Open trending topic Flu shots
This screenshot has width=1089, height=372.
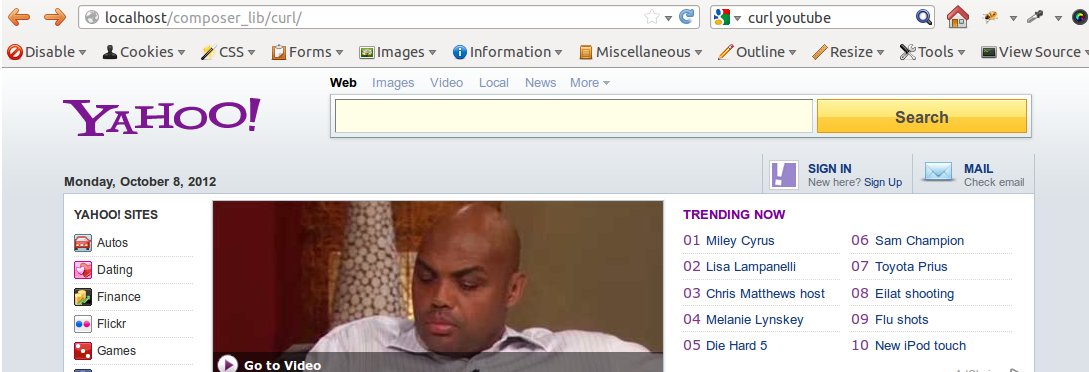(x=901, y=320)
